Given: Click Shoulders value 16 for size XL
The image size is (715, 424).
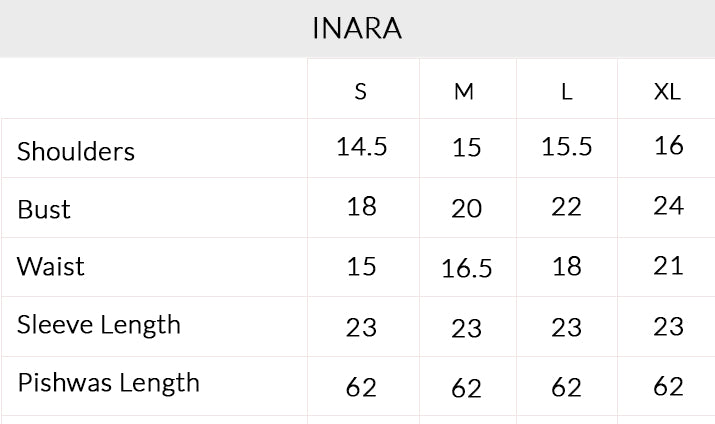Looking at the screenshot, I should (668, 146).
